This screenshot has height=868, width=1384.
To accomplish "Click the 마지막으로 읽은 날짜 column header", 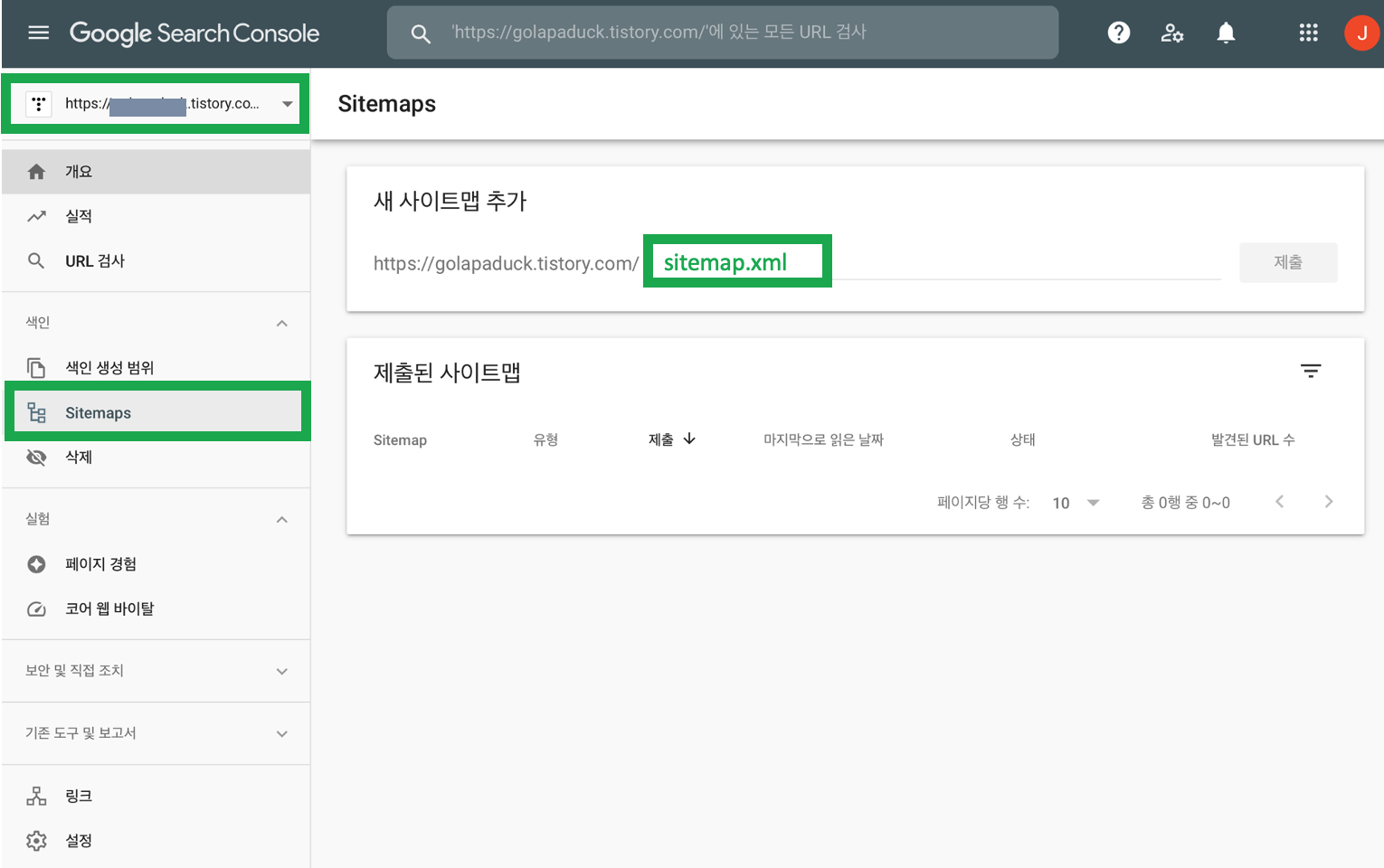I will click(823, 439).
